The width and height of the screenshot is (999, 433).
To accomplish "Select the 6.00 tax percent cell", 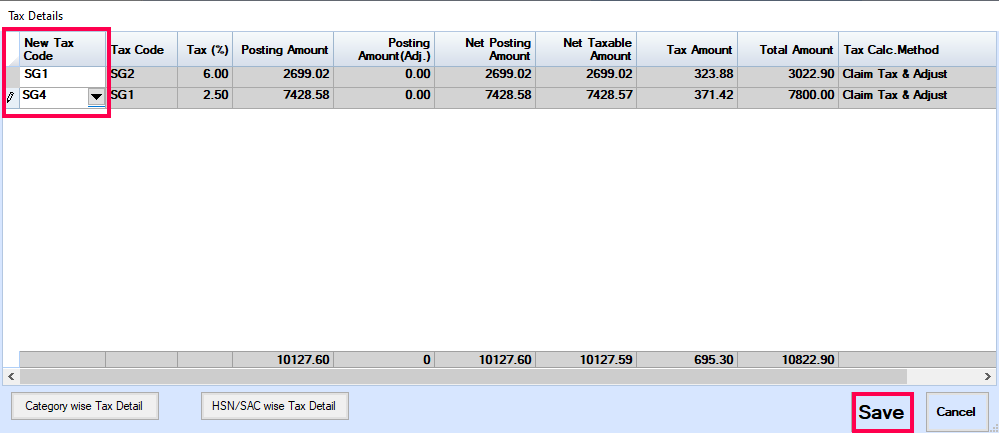I will coord(205,75).
